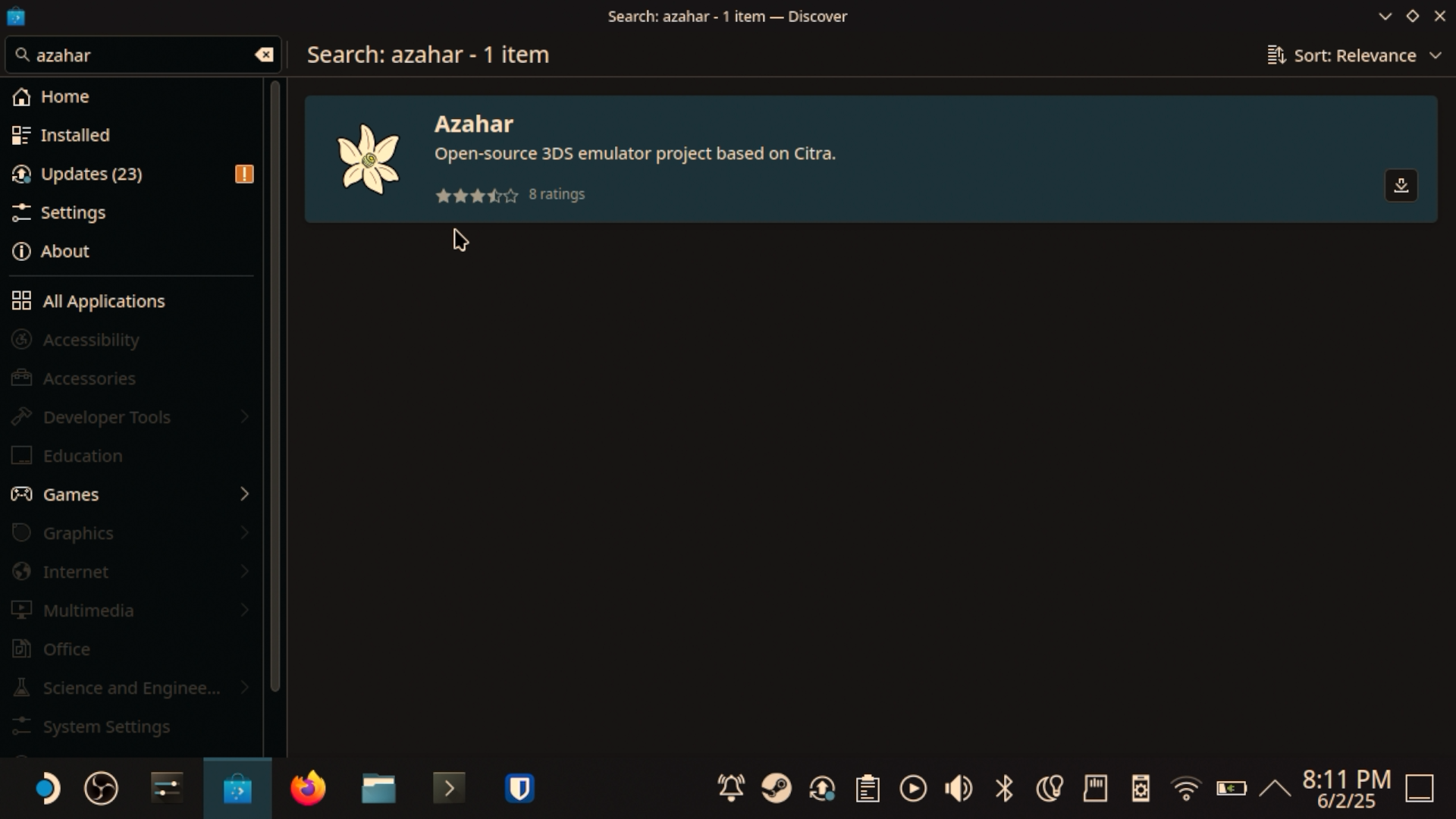1456x819 pixels.
Task: Open the Azahar title link
Action: [x=474, y=124]
